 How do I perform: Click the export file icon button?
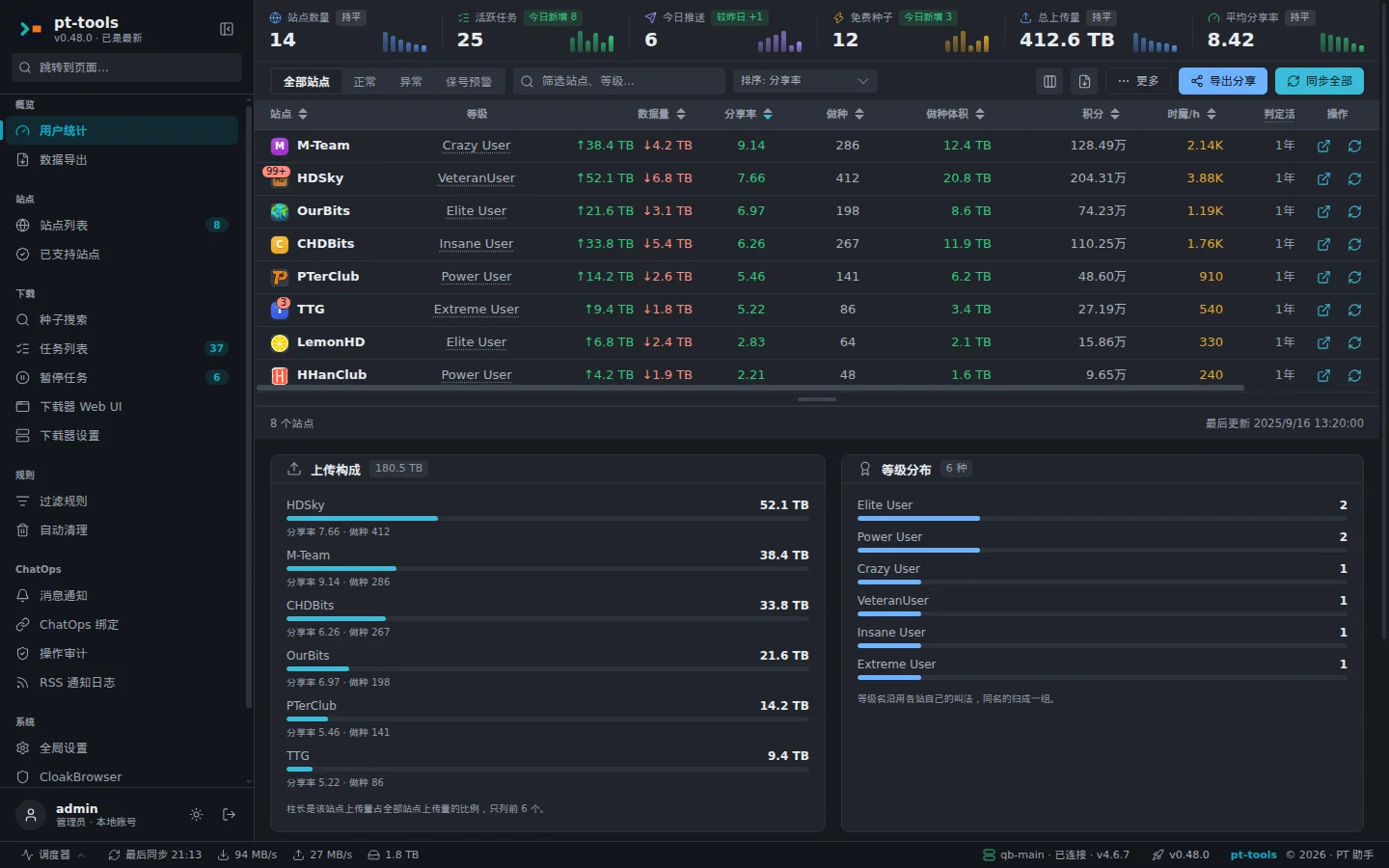1084,81
